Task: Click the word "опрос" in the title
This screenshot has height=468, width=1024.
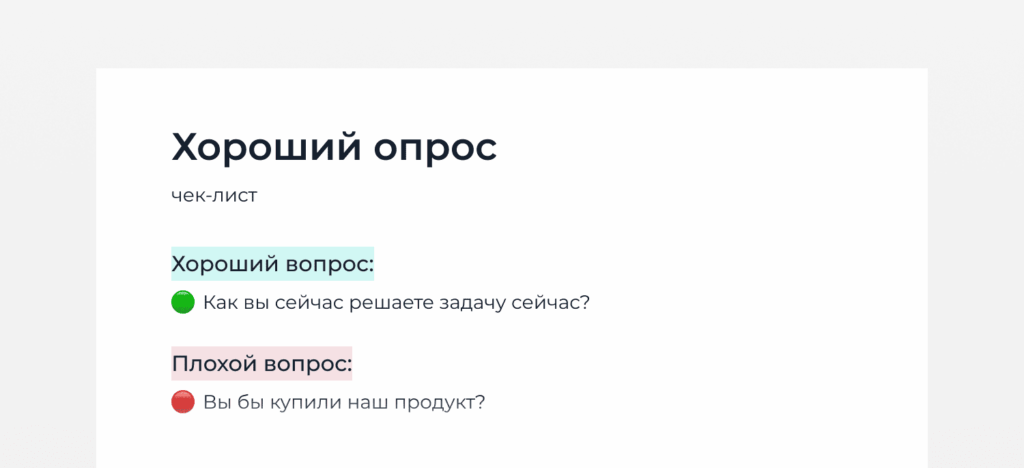Action: (436, 149)
